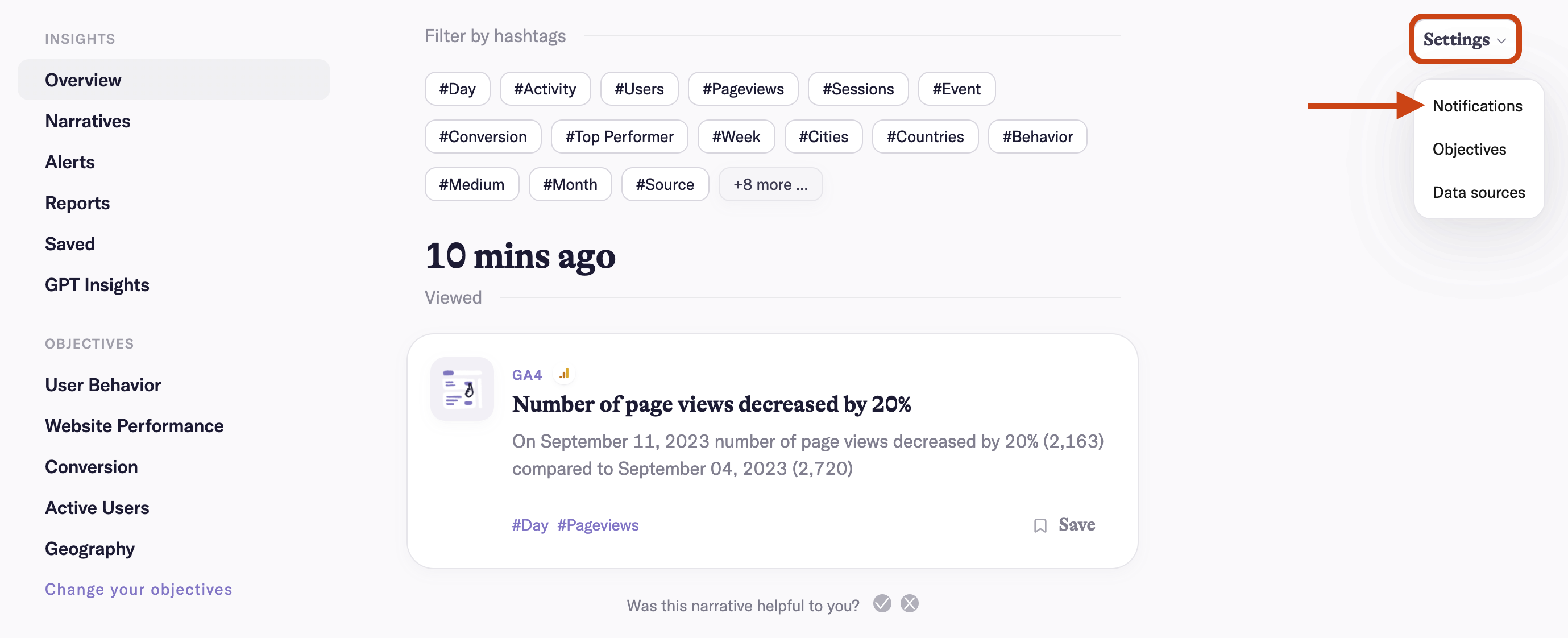Image resolution: width=1568 pixels, height=638 pixels.
Task: Toggle the #Top Performer hashtag filter
Action: tap(619, 136)
